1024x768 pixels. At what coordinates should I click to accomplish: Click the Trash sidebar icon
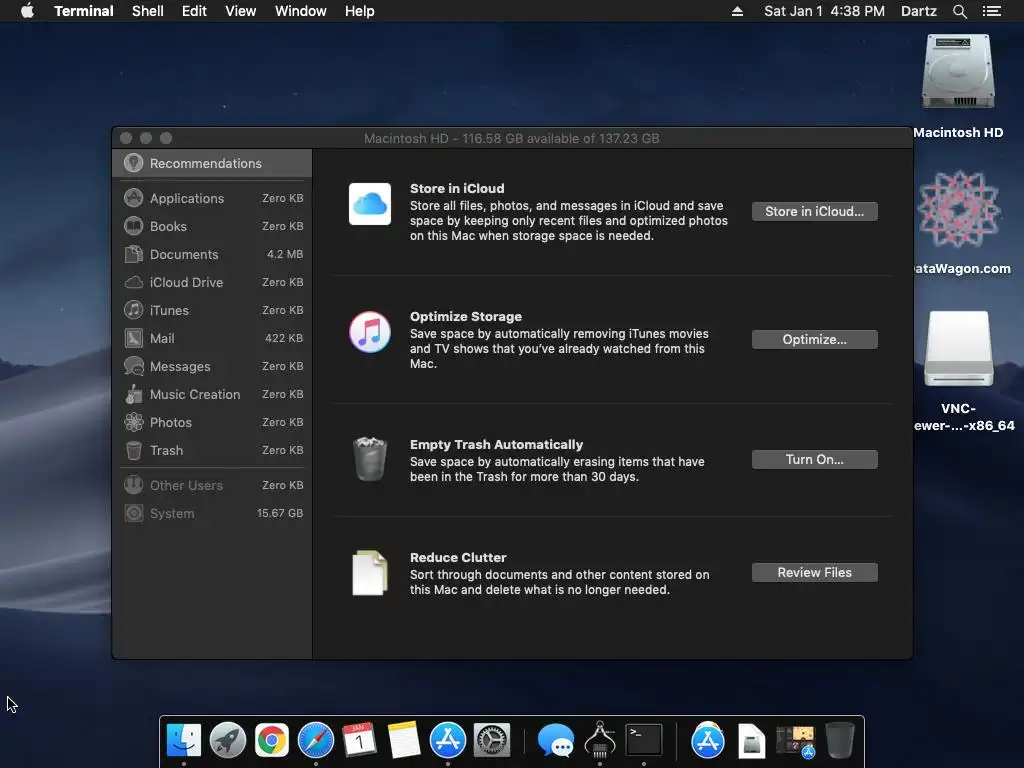click(x=134, y=451)
